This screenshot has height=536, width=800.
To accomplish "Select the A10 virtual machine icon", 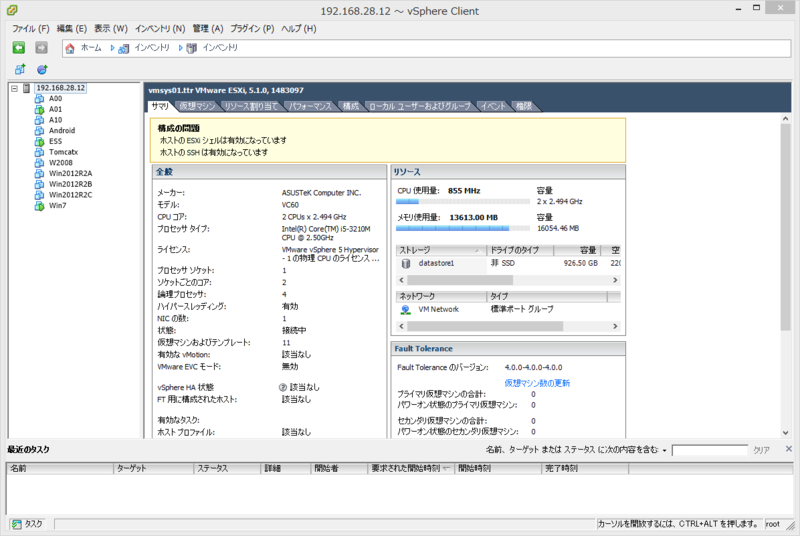I will click(x=39, y=120).
